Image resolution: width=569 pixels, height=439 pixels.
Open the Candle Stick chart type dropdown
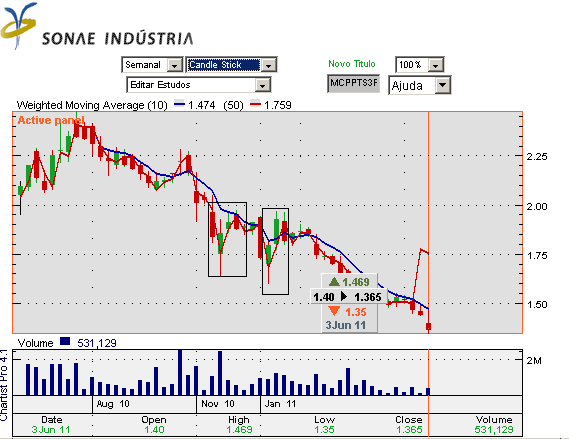(231, 65)
